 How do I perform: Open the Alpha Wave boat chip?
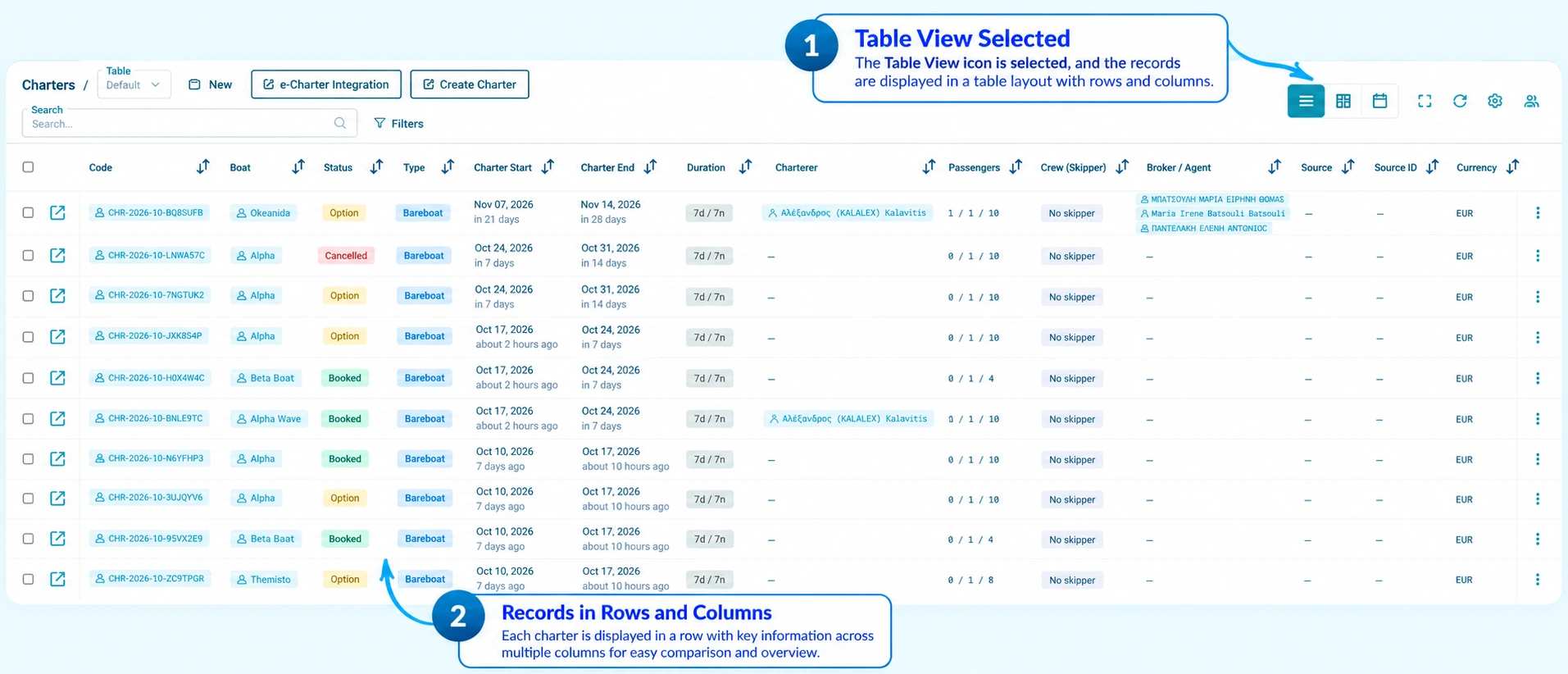click(x=268, y=418)
